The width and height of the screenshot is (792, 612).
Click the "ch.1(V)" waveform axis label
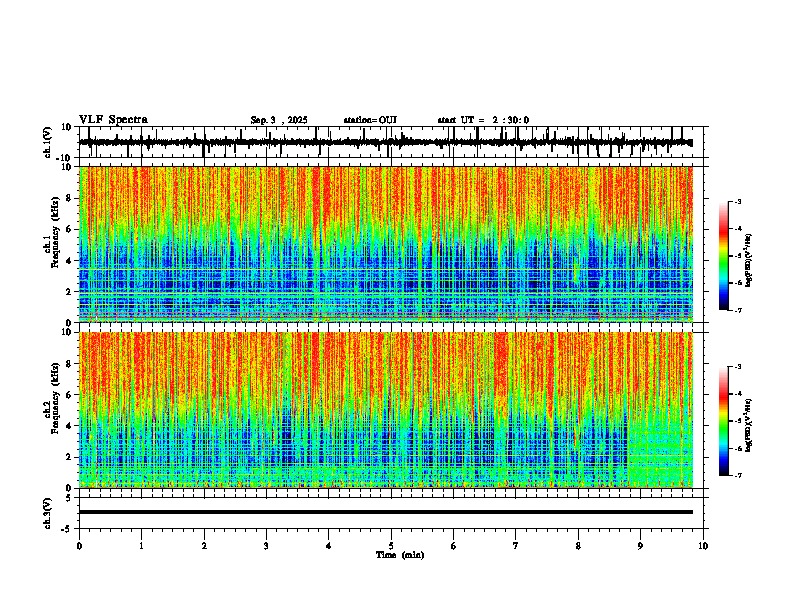click(x=47, y=142)
